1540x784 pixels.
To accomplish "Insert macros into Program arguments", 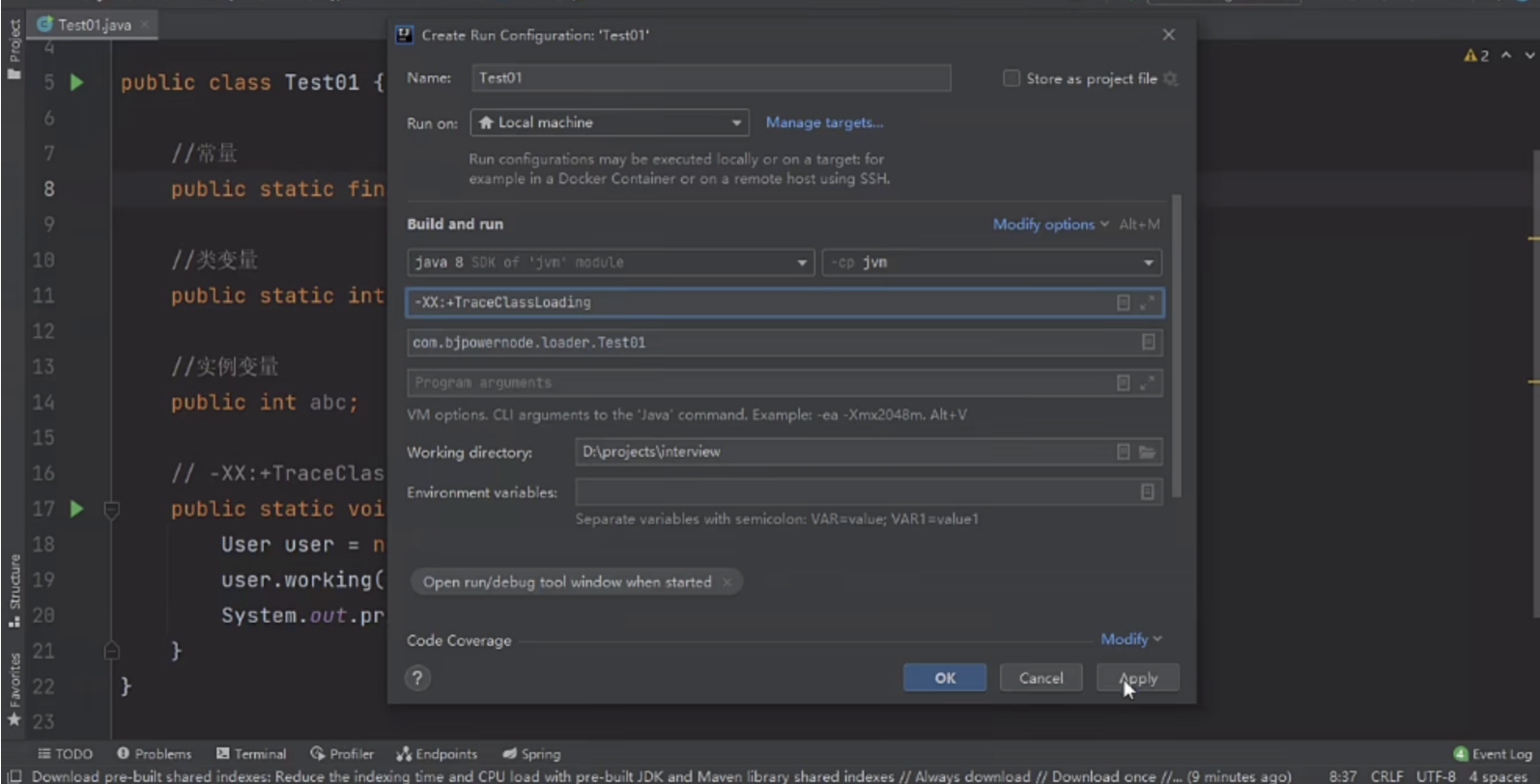I will point(1123,383).
